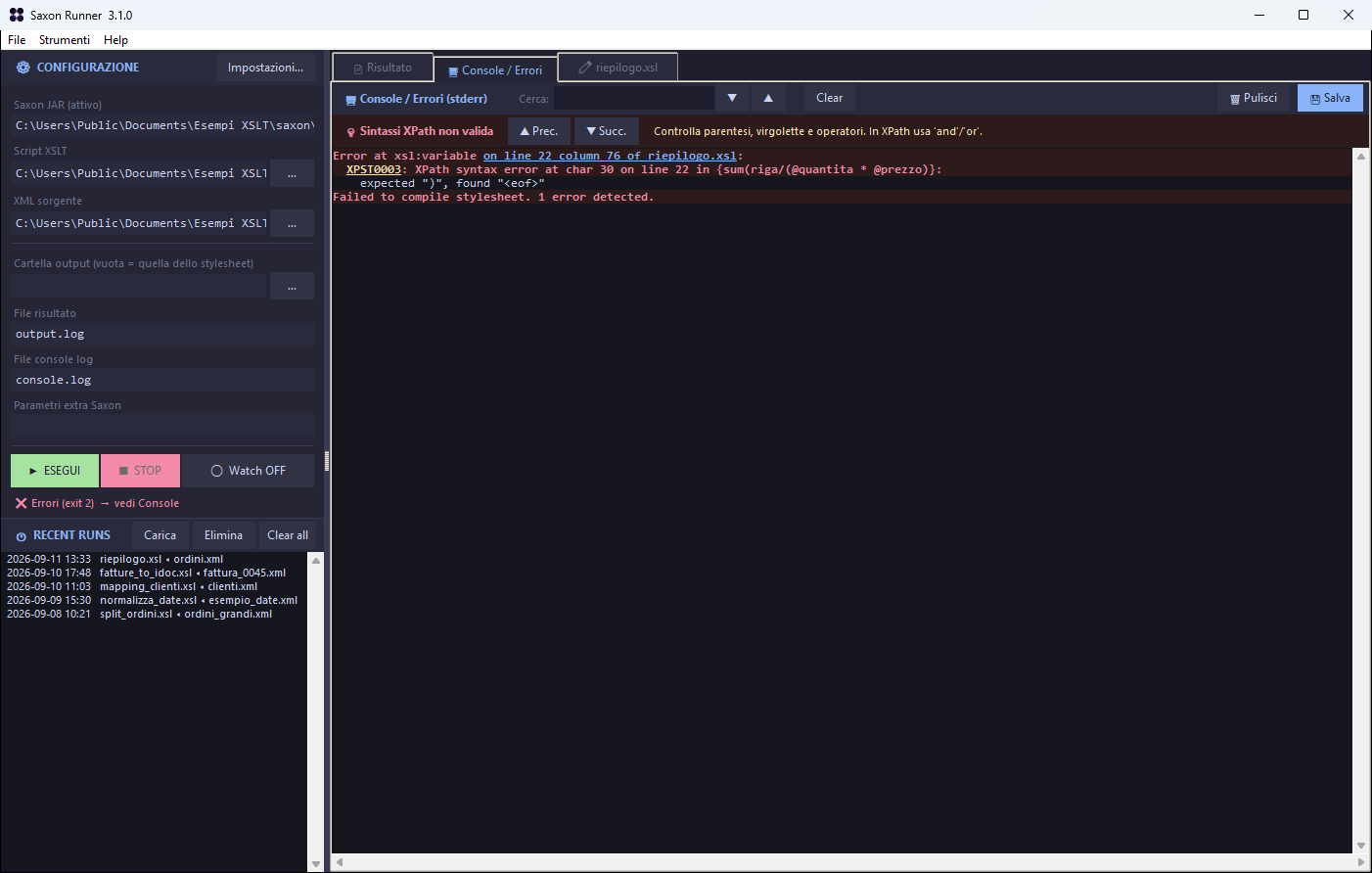Click console horizontal scrollbar right arrow
1372x873 pixels.
1360,862
